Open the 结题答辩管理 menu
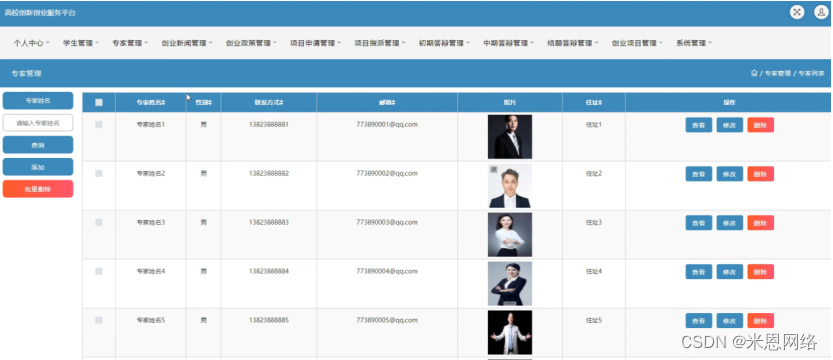The width and height of the screenshot is (833, 360). [x=573, y=43]
